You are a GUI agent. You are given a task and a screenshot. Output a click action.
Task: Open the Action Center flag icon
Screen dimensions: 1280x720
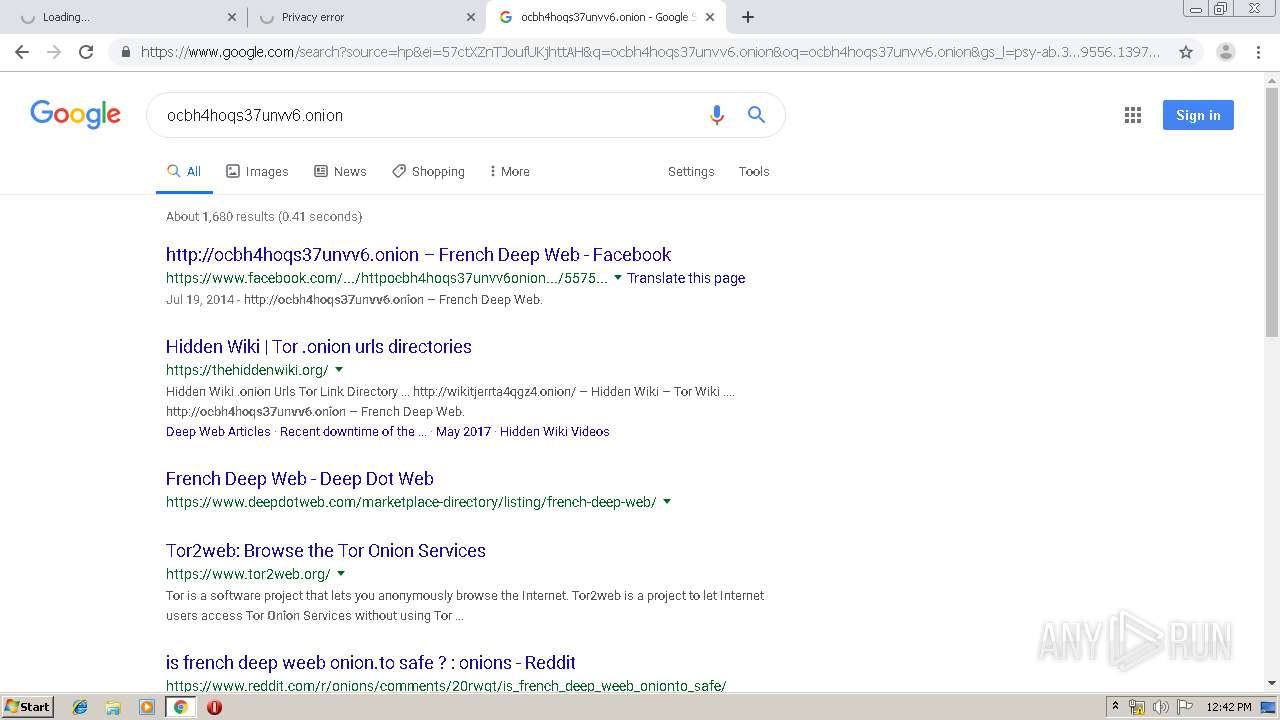click(x=1184, y=707)
